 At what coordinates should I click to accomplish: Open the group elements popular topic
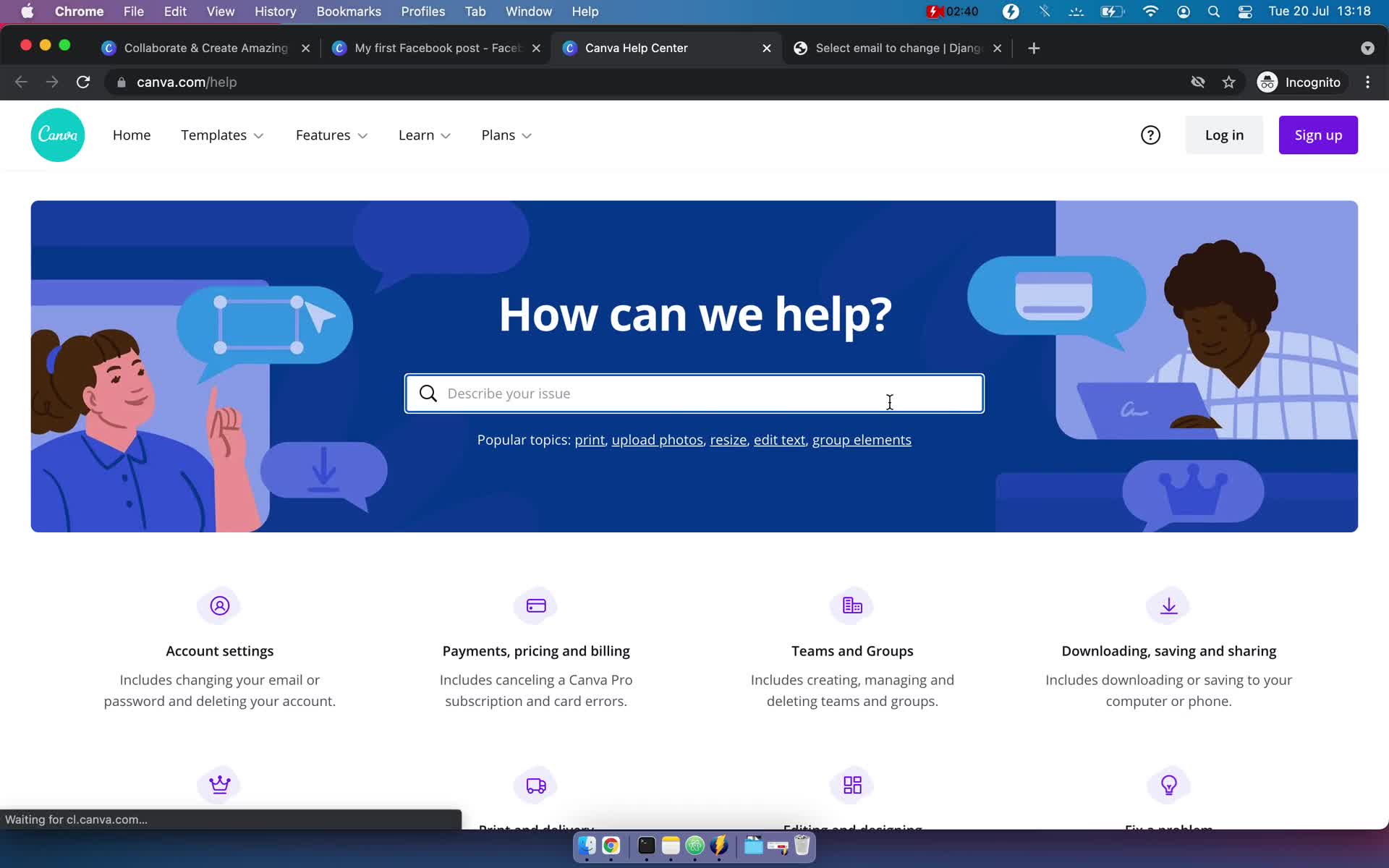point(862,440)
